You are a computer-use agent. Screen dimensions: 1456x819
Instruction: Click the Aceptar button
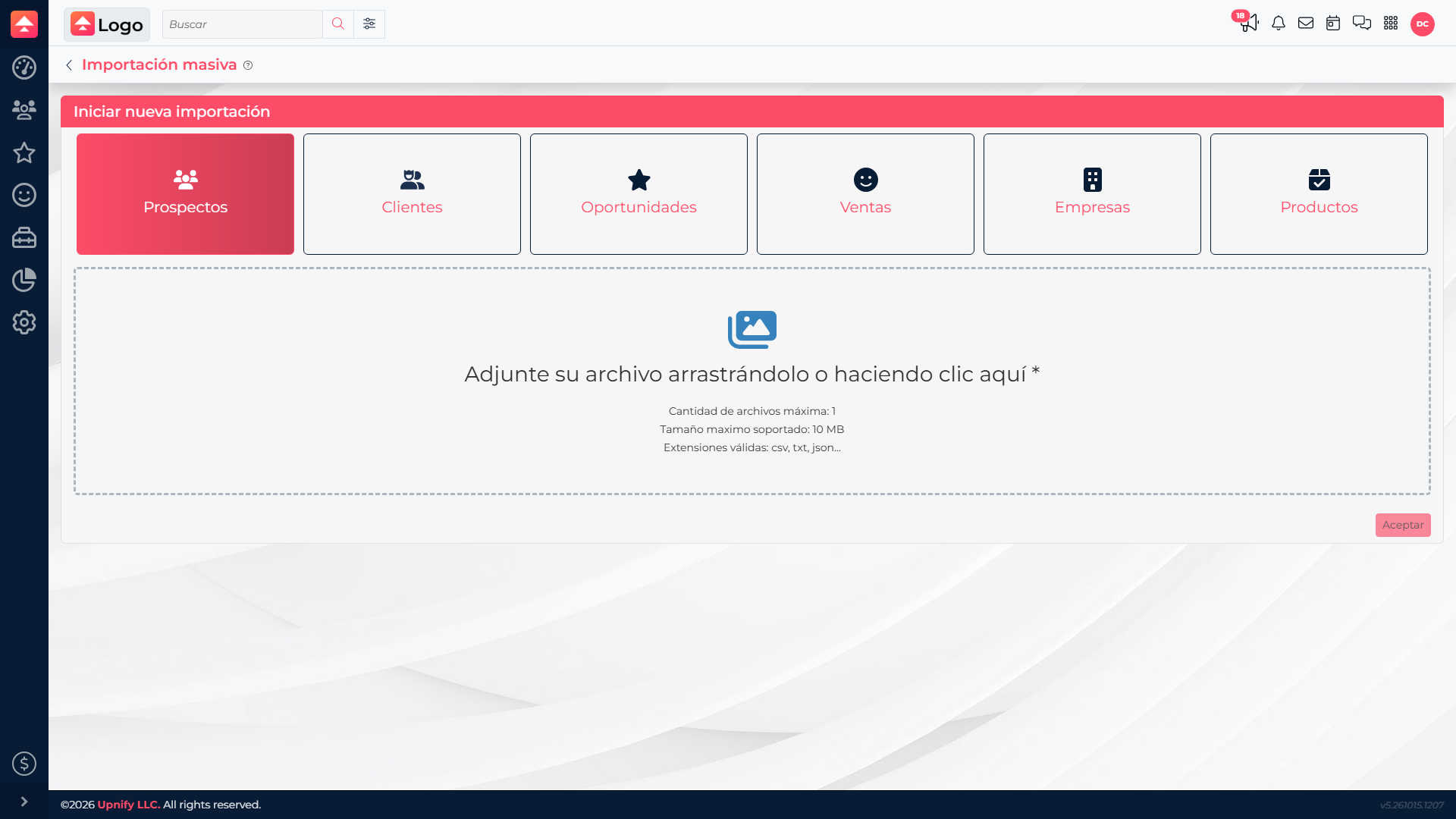[x=1403, y=525]
